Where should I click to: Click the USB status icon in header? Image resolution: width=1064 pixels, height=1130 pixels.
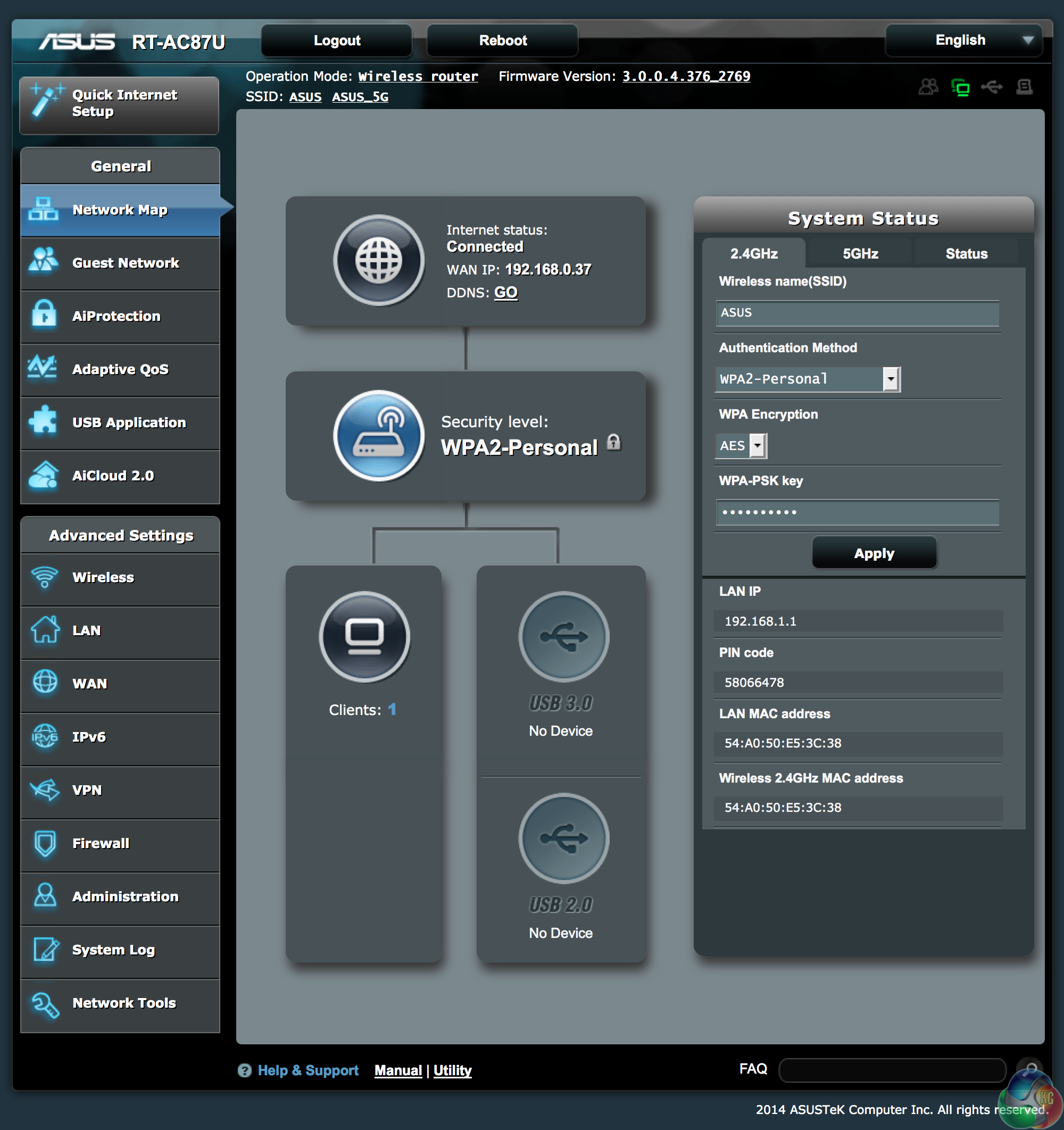[x=992, y=87]
